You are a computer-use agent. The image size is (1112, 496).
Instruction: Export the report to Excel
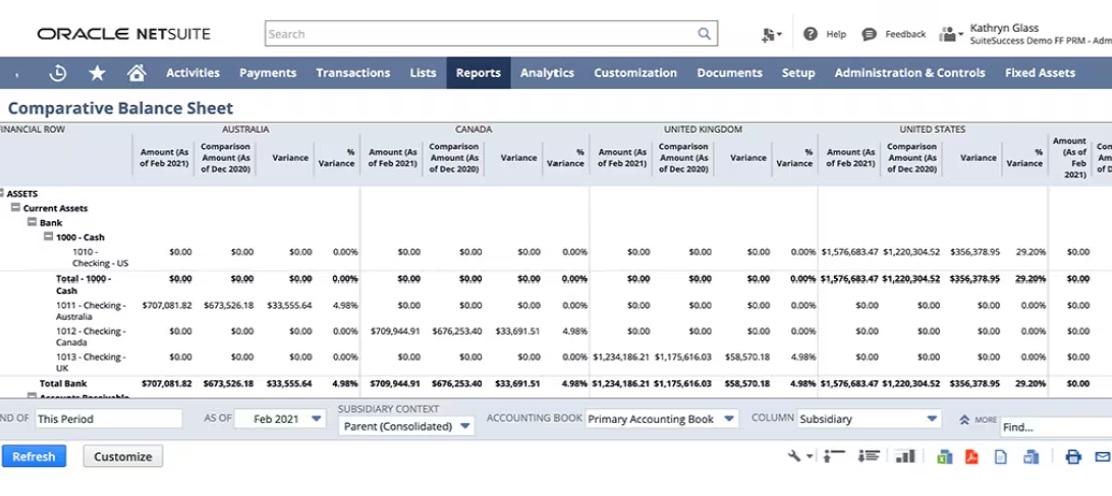(943, 457)
